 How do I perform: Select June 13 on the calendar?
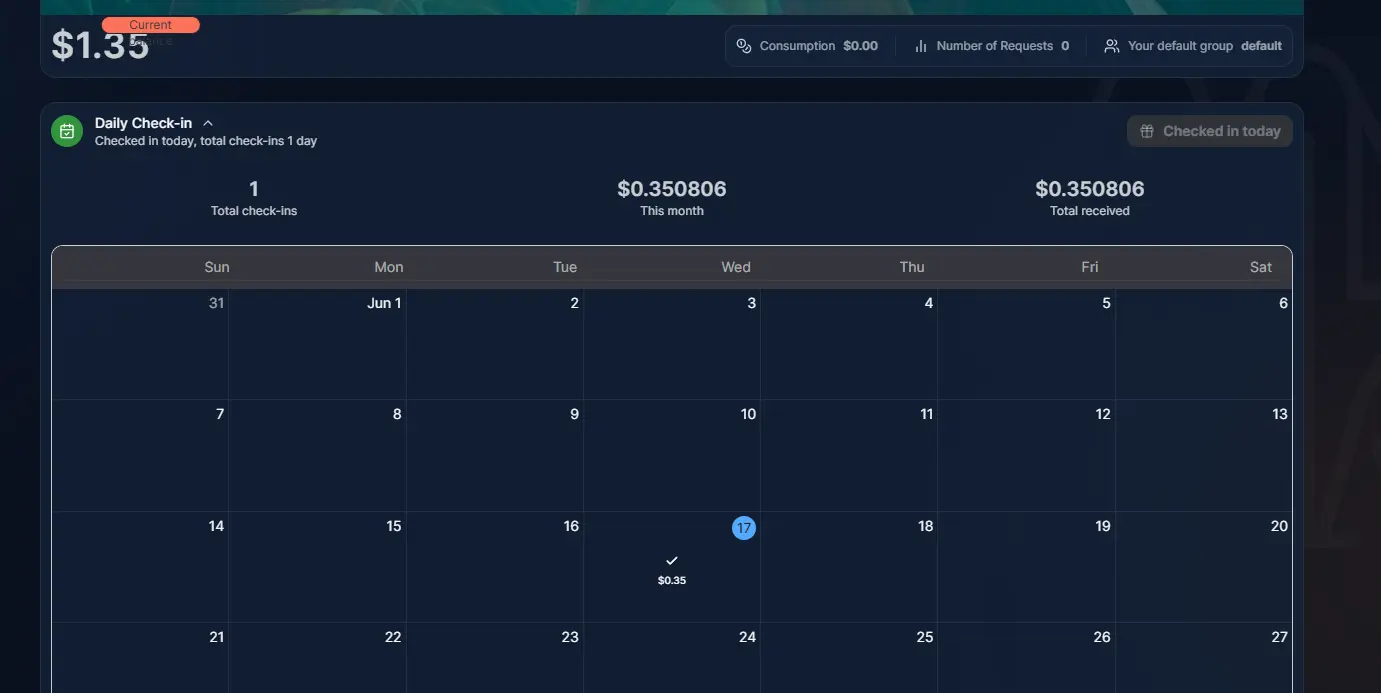pyautogui.click(x=1204, y=456)
